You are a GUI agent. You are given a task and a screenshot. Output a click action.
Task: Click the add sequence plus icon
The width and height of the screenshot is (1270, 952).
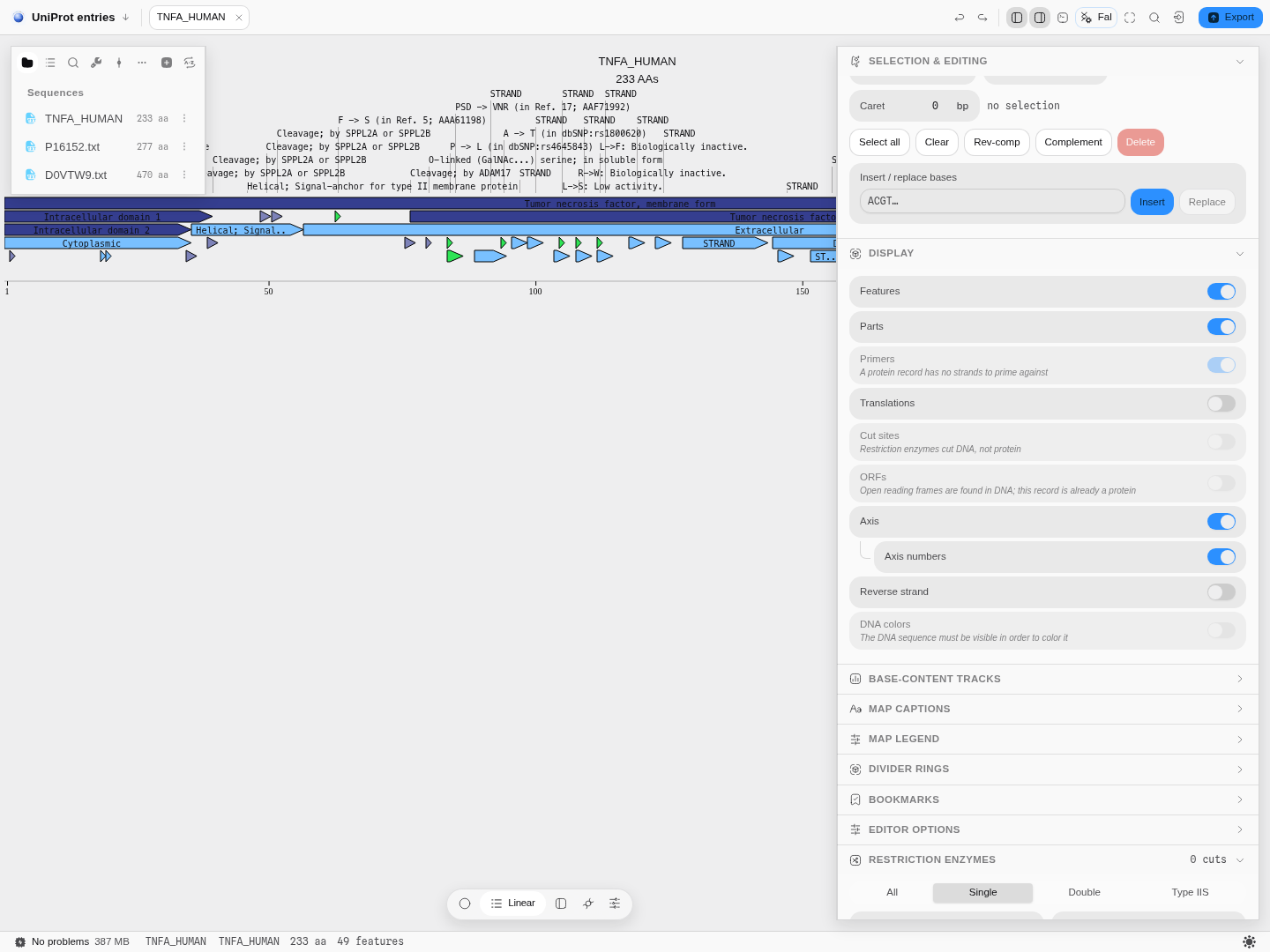coord(167,63)
